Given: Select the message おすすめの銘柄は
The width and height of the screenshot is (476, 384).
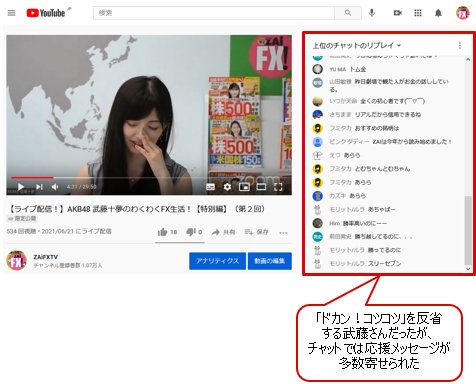Looking at the screenshot, I should (x=377, y=128).
